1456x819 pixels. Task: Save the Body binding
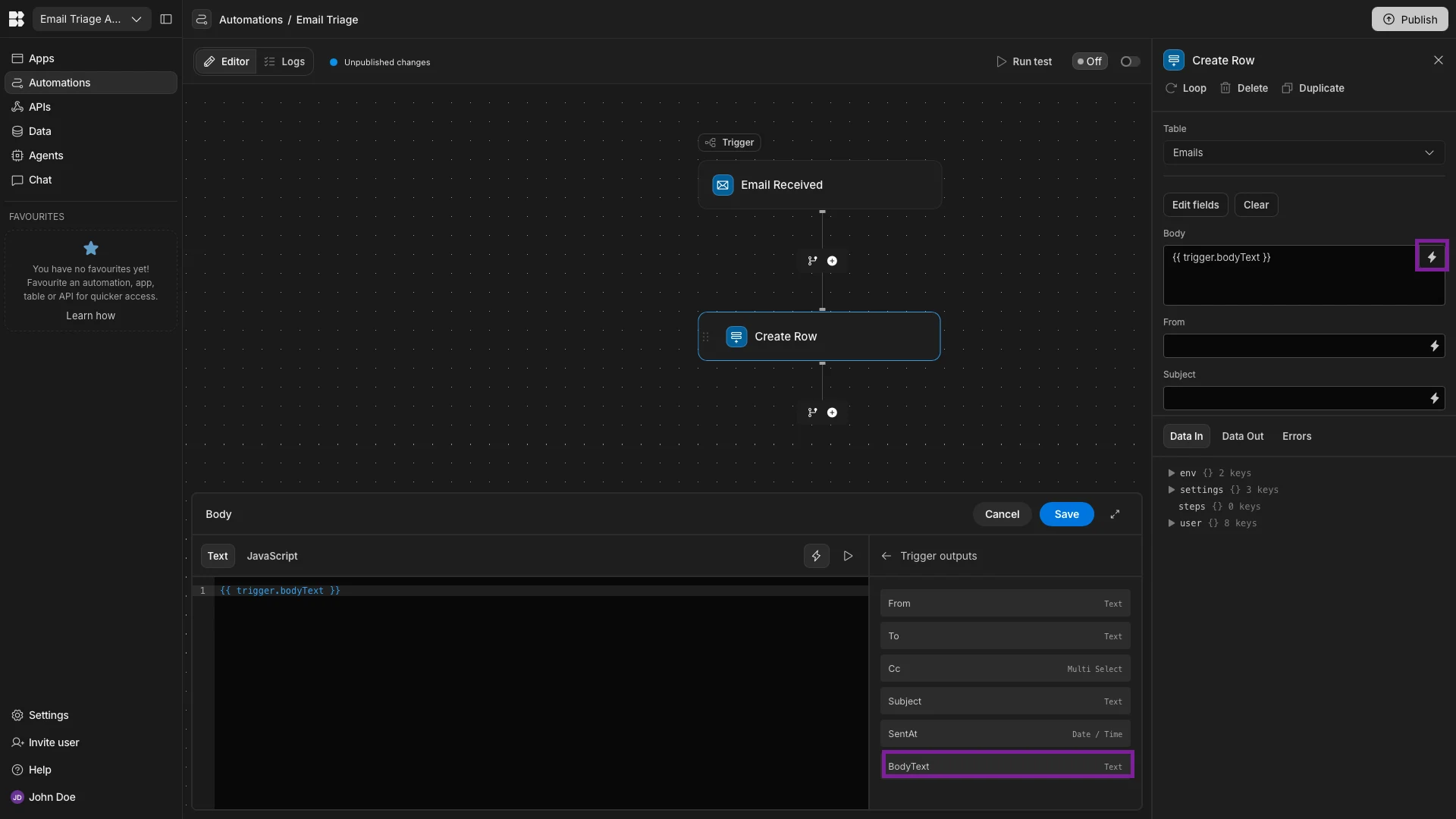pyautogui.click(x=1065, y=514)
